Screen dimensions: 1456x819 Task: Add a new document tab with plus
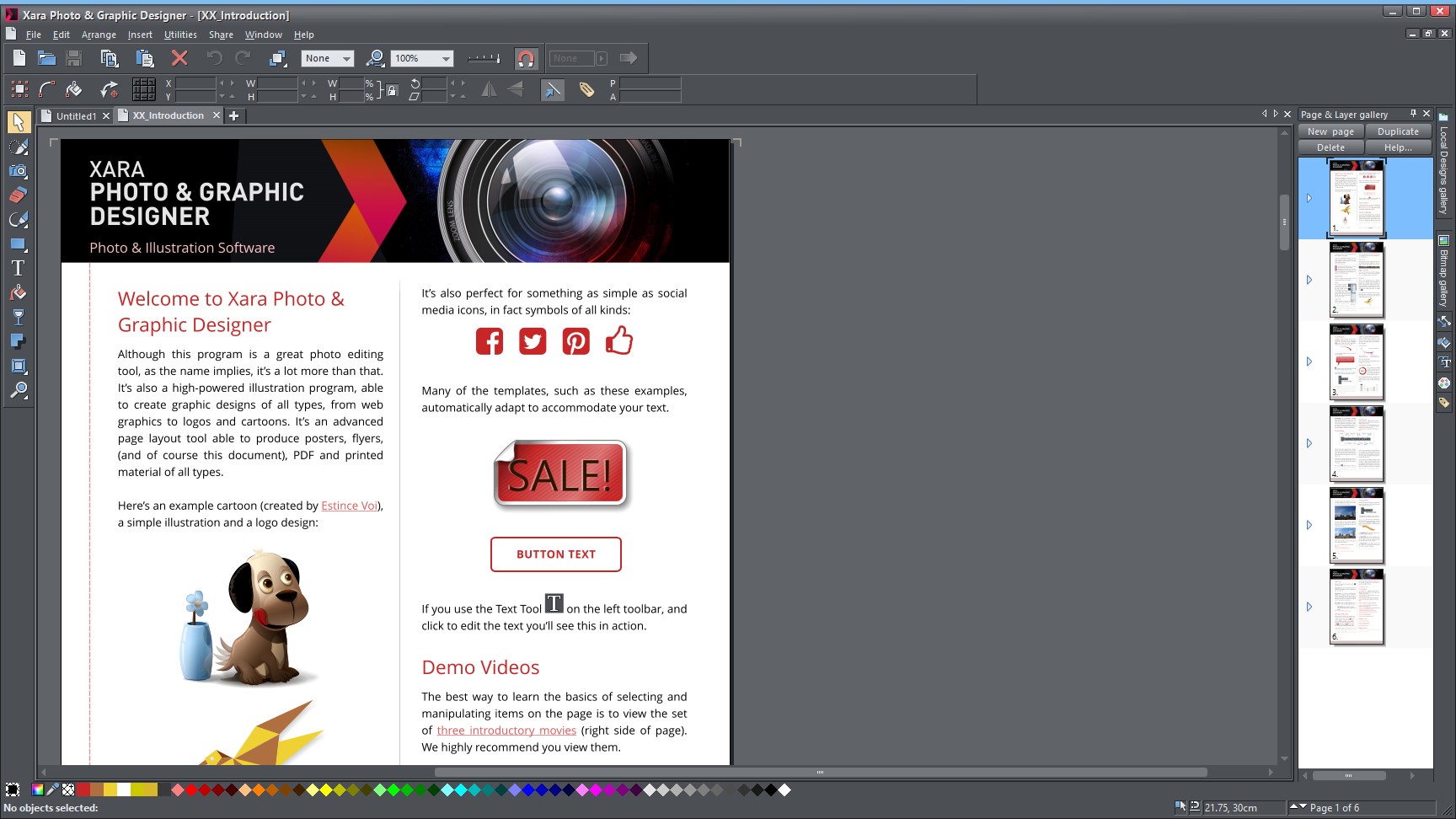tap(234, 115)
